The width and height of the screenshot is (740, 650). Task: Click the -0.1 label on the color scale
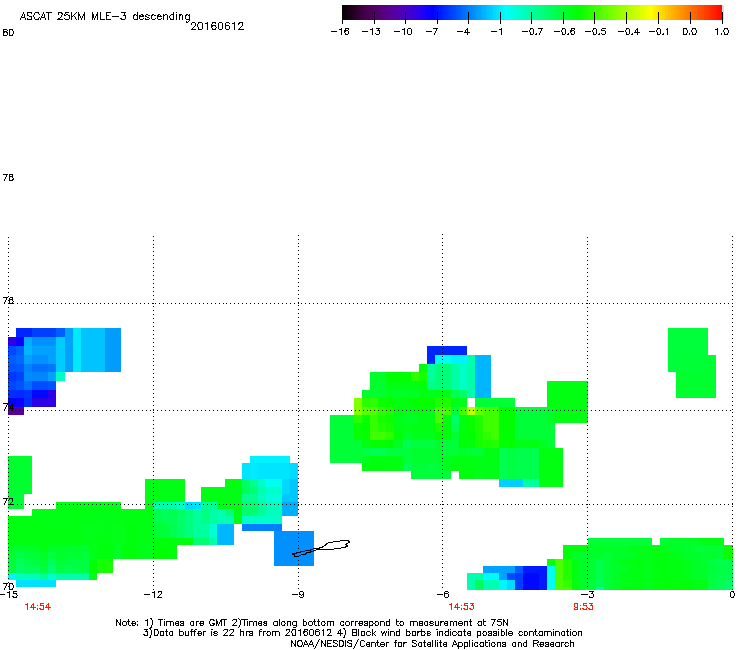tap(658, 32)
